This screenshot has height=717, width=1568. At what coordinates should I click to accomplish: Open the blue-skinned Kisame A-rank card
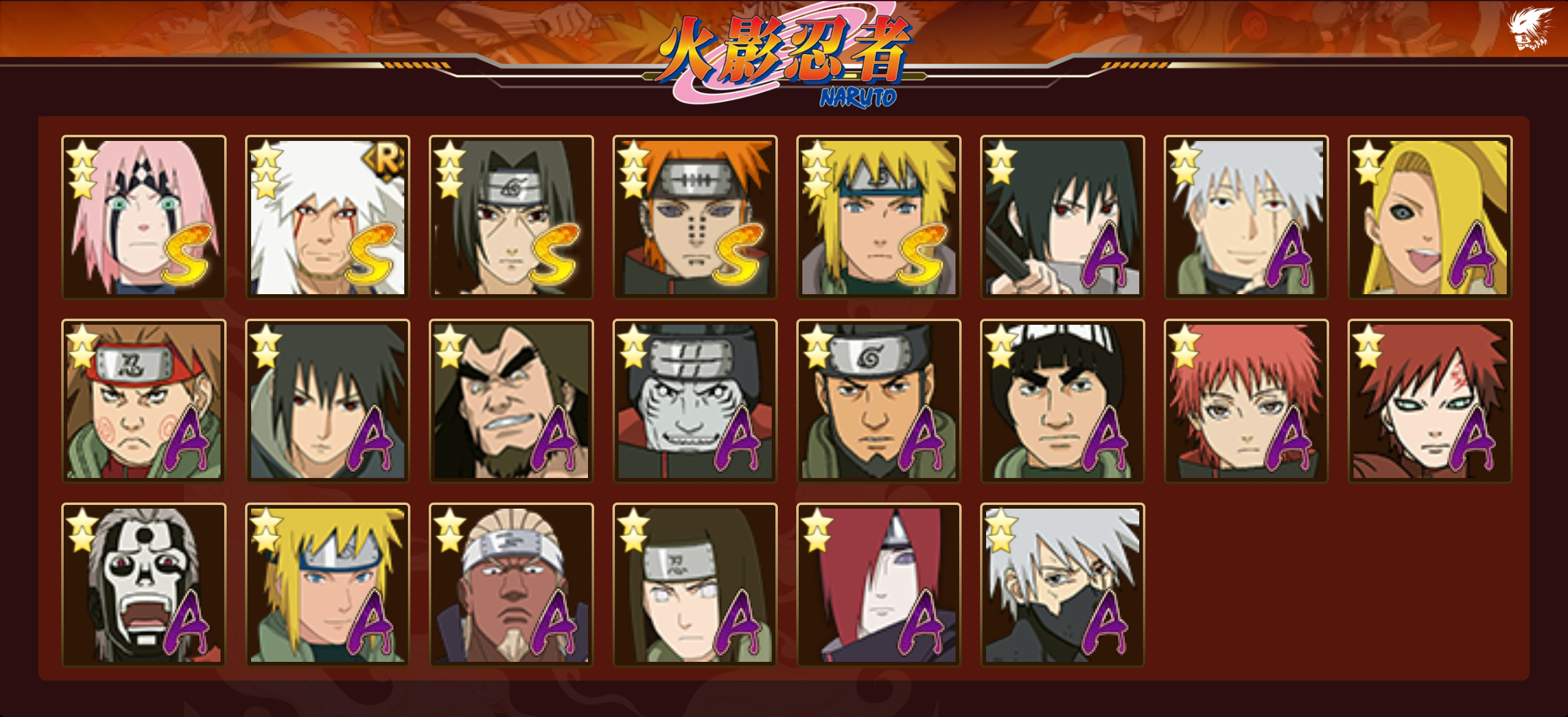point(695,401)
